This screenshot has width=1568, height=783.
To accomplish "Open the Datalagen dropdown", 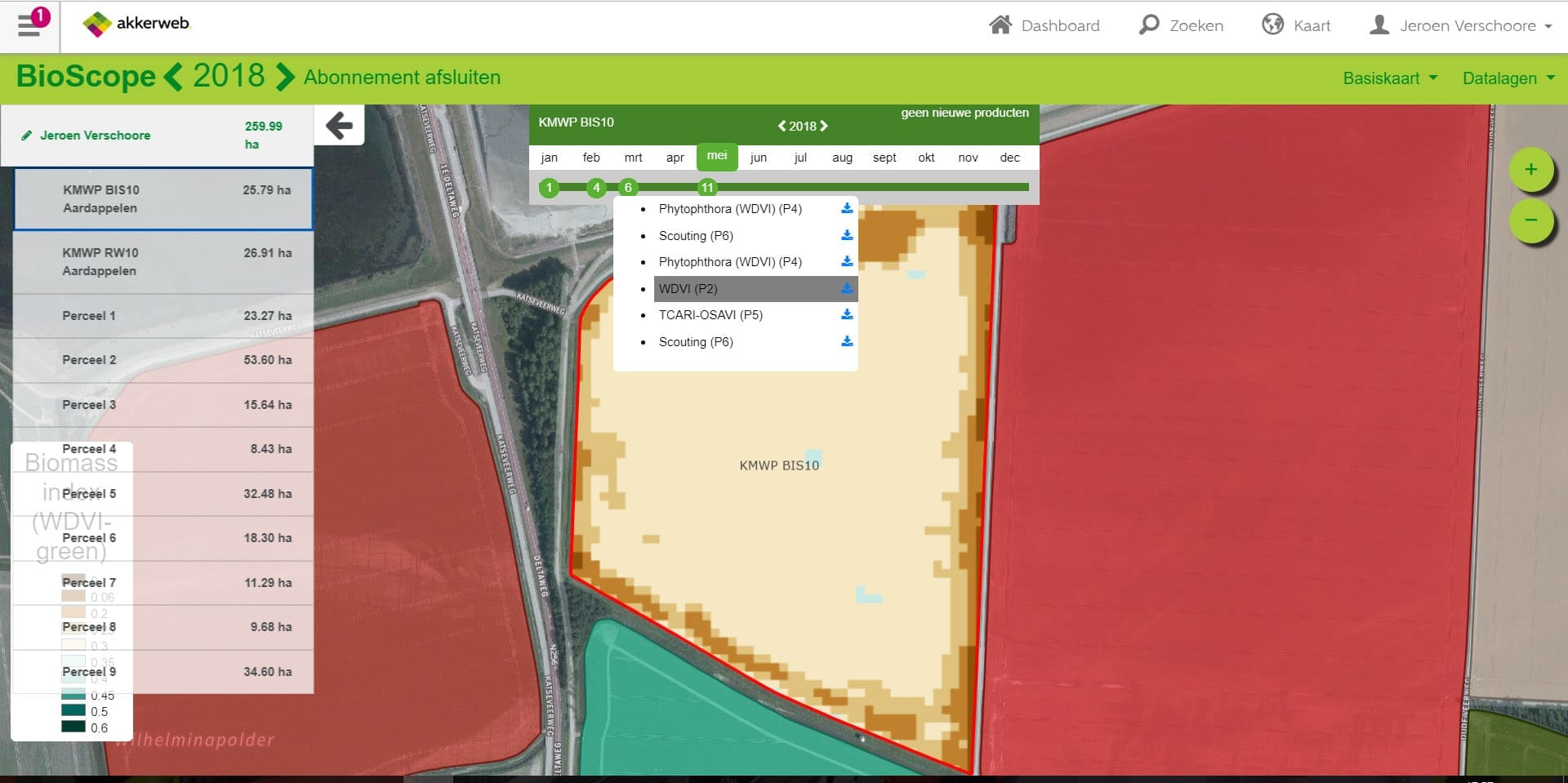I will 1508,78.
